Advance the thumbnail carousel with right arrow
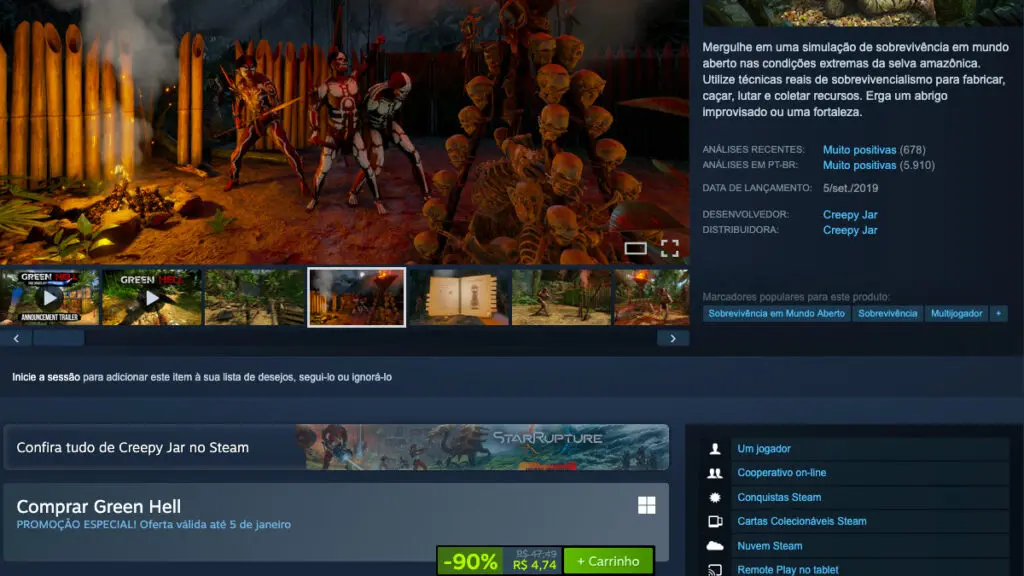This screenshot has width=1024, height=576. [x=674, y=338]
